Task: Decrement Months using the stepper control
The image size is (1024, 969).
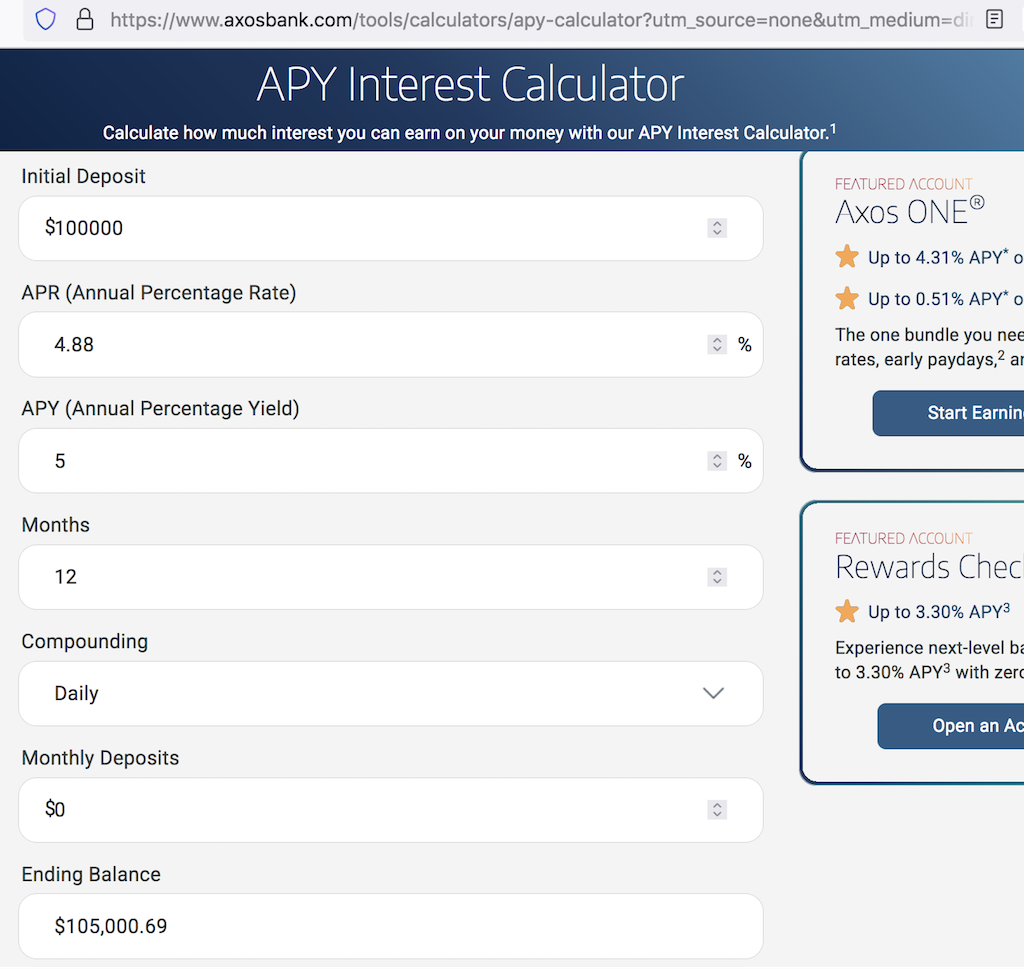Action: (716, 581)
